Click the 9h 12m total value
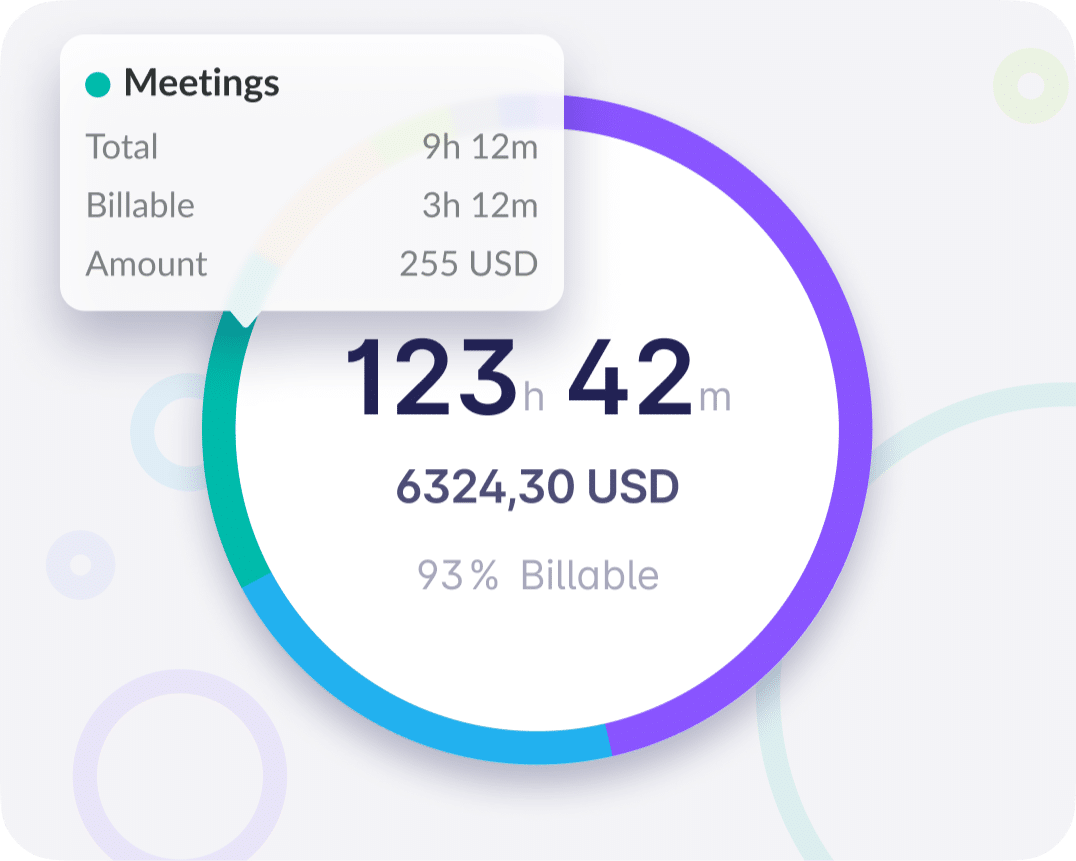 click(x=480, y=147)
